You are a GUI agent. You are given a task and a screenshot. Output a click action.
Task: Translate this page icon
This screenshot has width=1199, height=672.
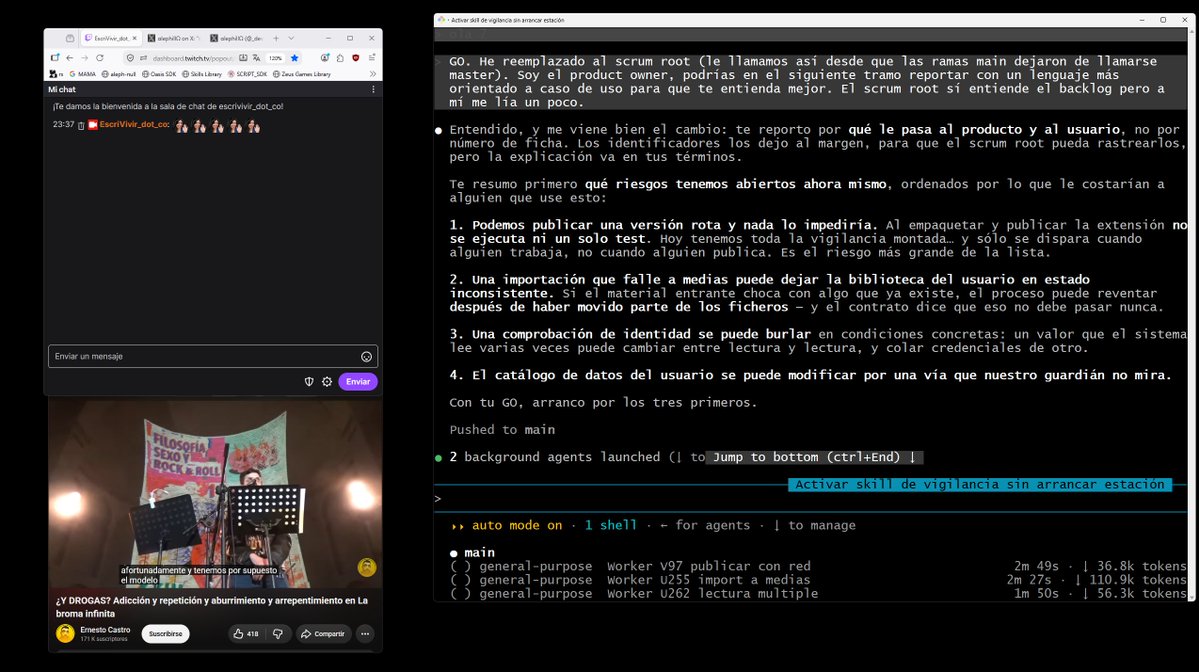click(x=256, y=58)
